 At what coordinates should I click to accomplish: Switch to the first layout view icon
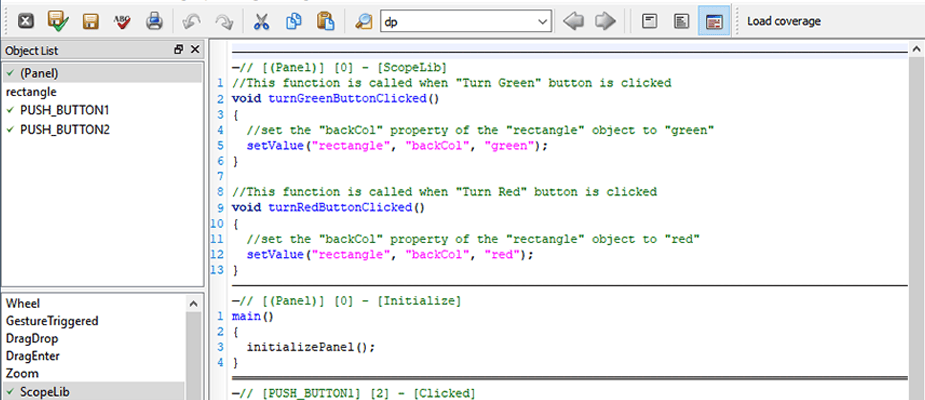pos(650,22)
